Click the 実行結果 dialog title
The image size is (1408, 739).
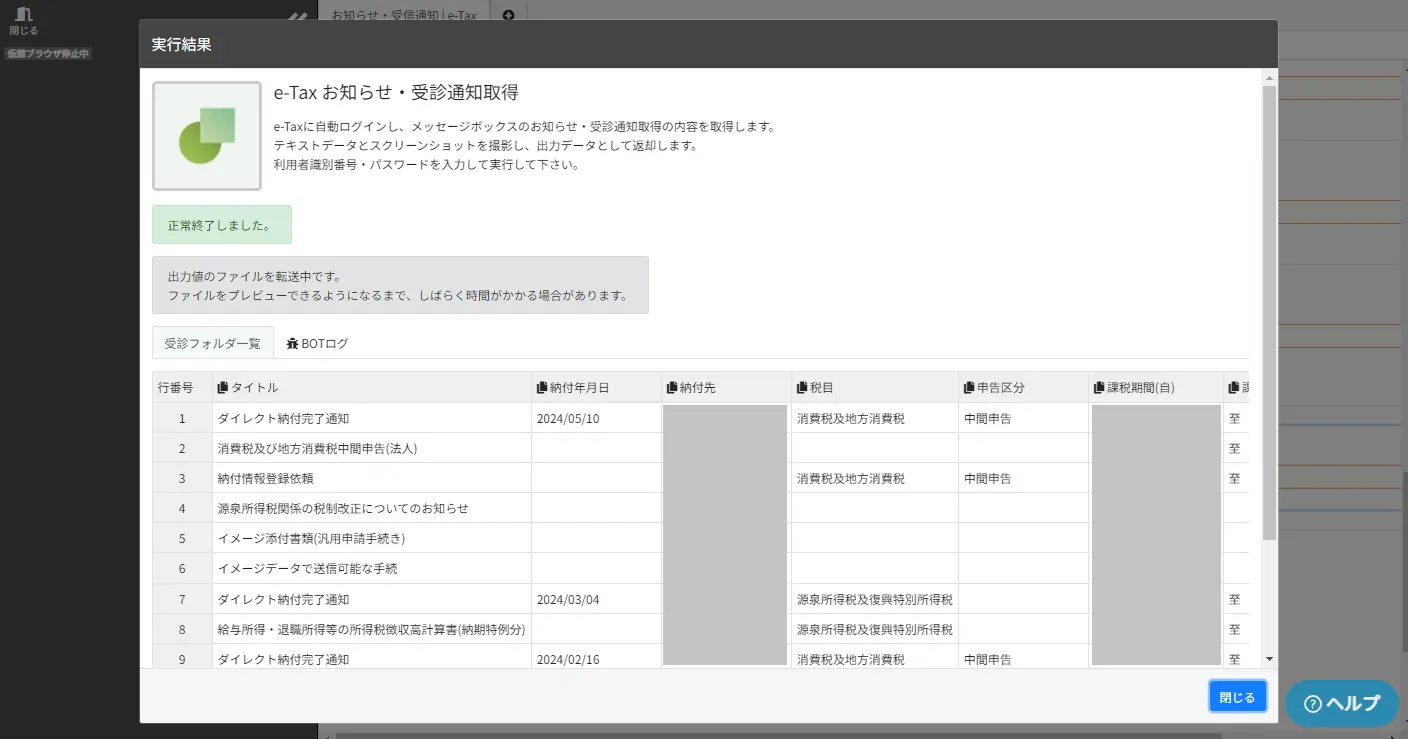pyautogui.click(x=181, y=45)
